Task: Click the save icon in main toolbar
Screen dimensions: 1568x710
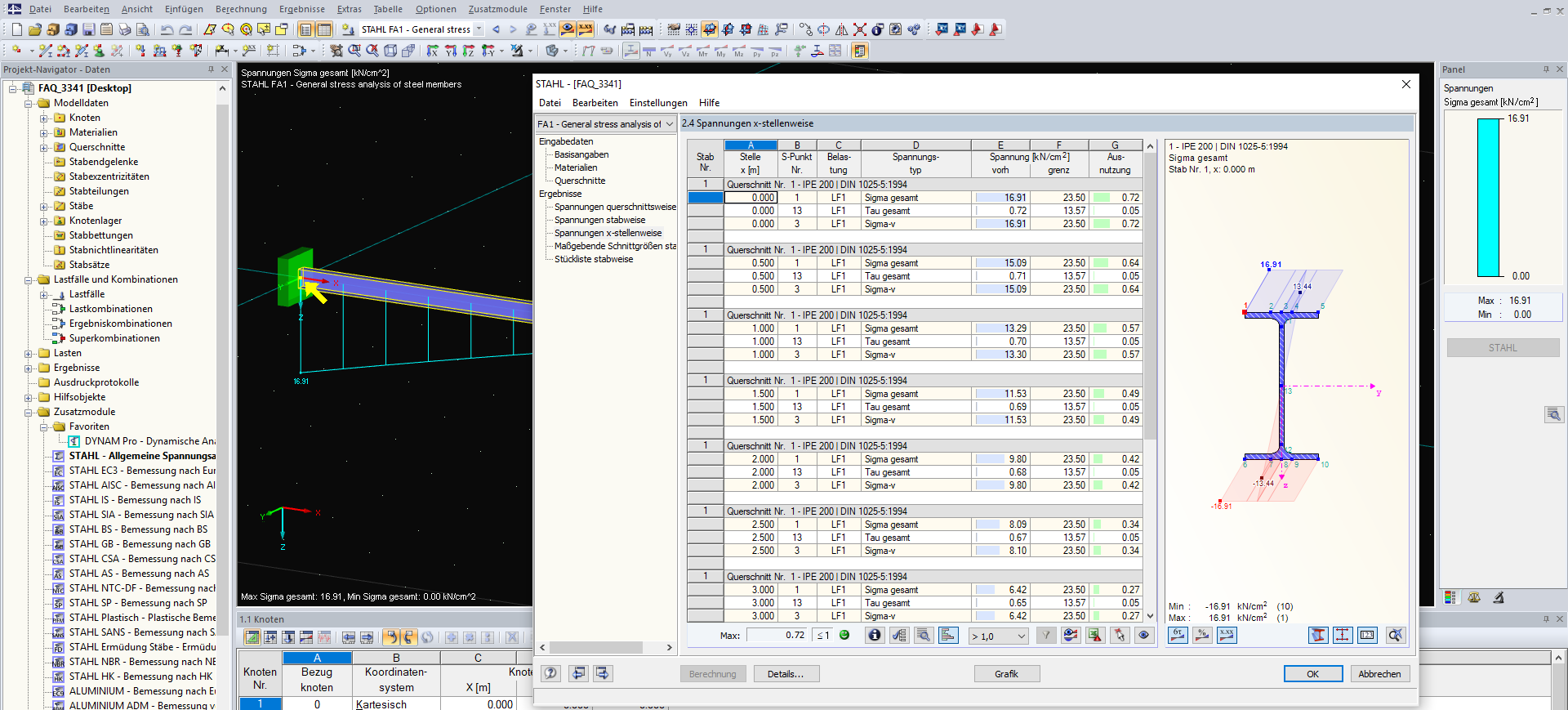Action: pyautogui.click(x=88, y=29)
